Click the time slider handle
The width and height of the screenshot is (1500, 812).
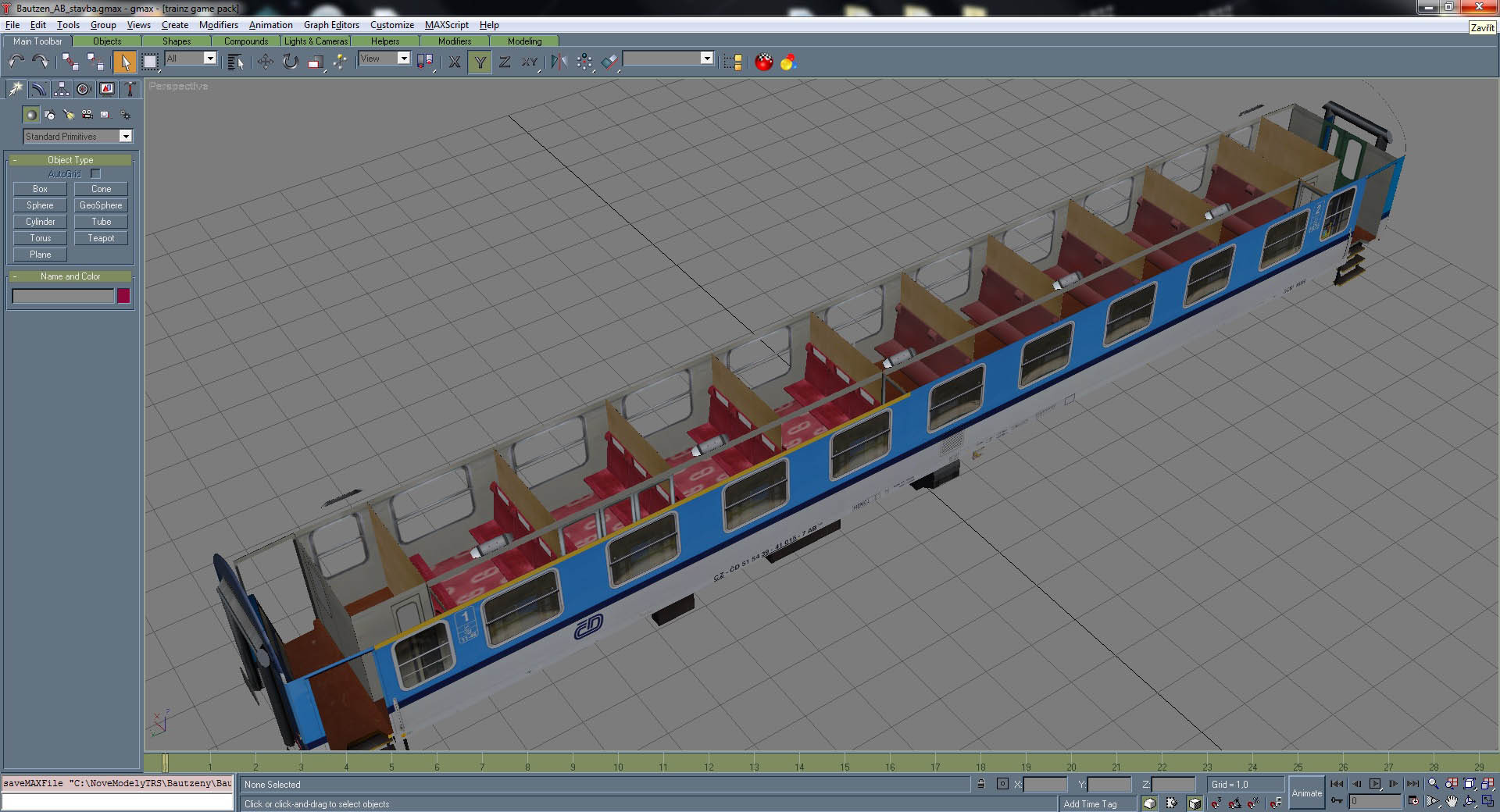coord(165,763)
